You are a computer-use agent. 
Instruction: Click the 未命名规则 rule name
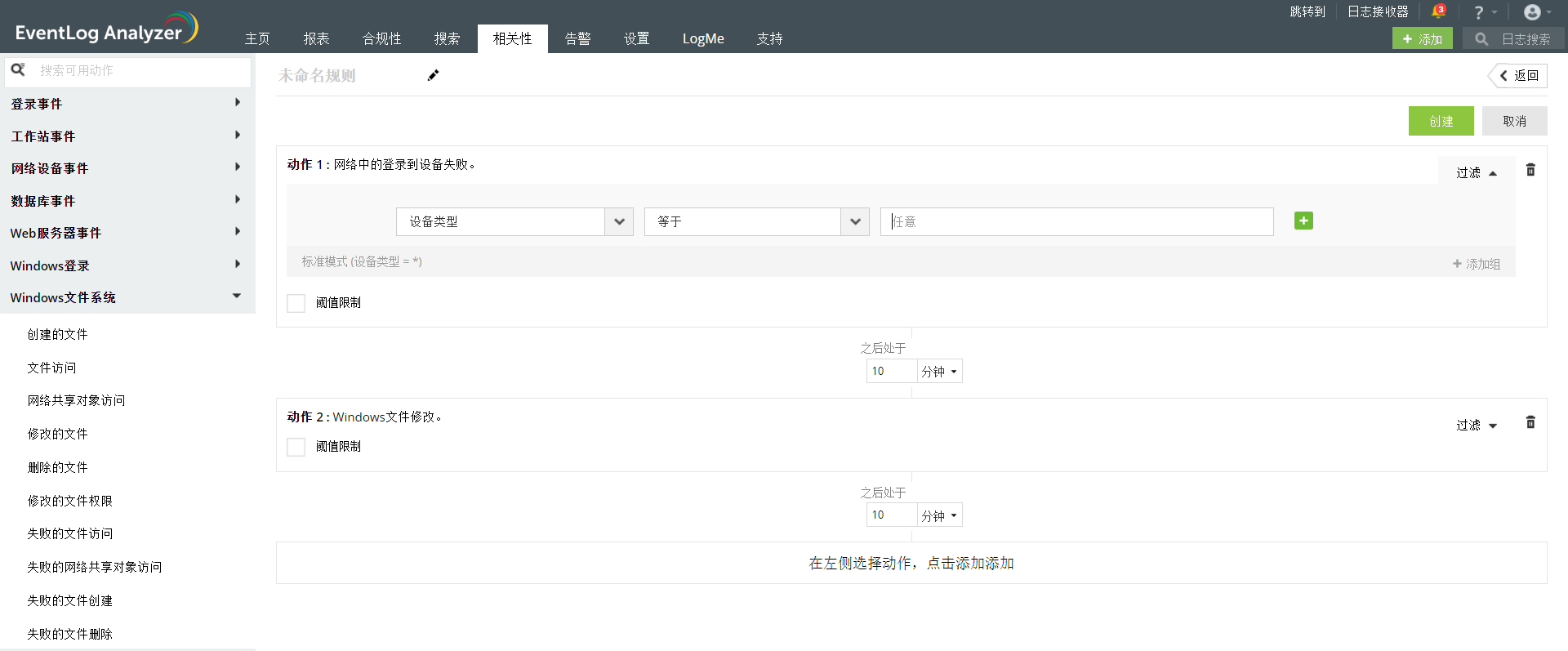click(x=317, y=75)
